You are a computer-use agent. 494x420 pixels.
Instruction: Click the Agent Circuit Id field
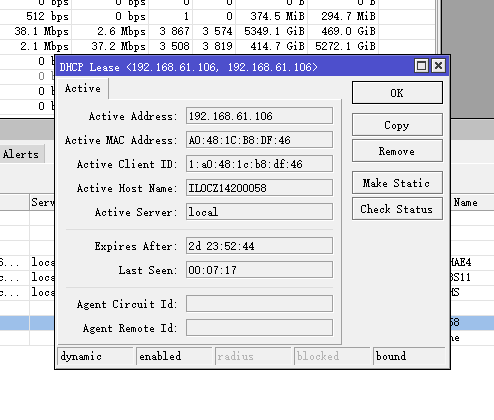pos(259,304)
